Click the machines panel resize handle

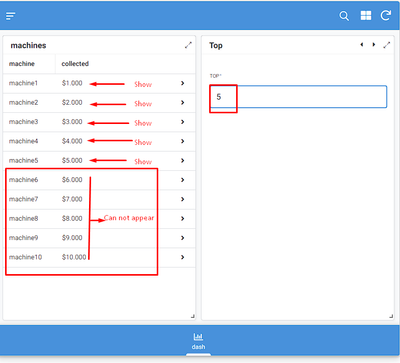193,316
